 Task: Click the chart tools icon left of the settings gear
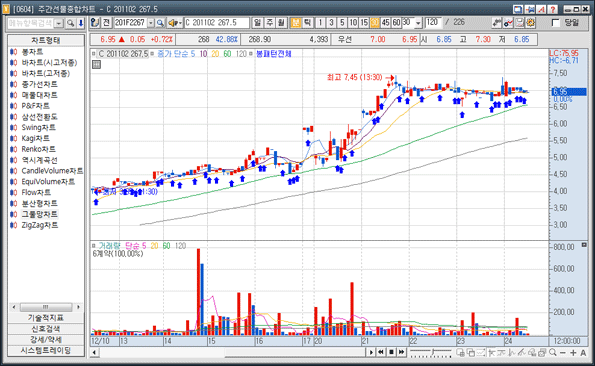(519, 23)
